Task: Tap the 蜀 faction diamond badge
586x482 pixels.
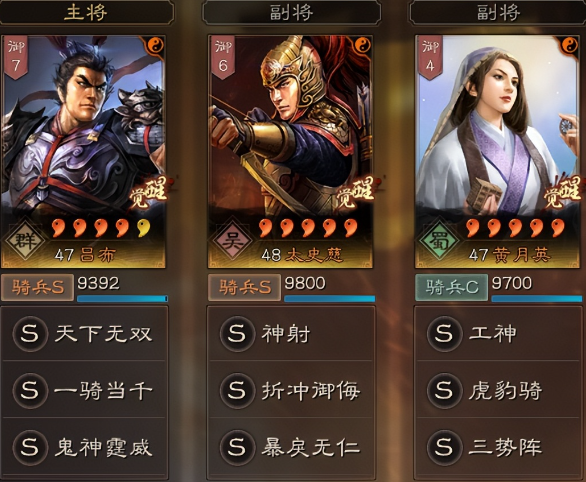Action: (439, 240)
